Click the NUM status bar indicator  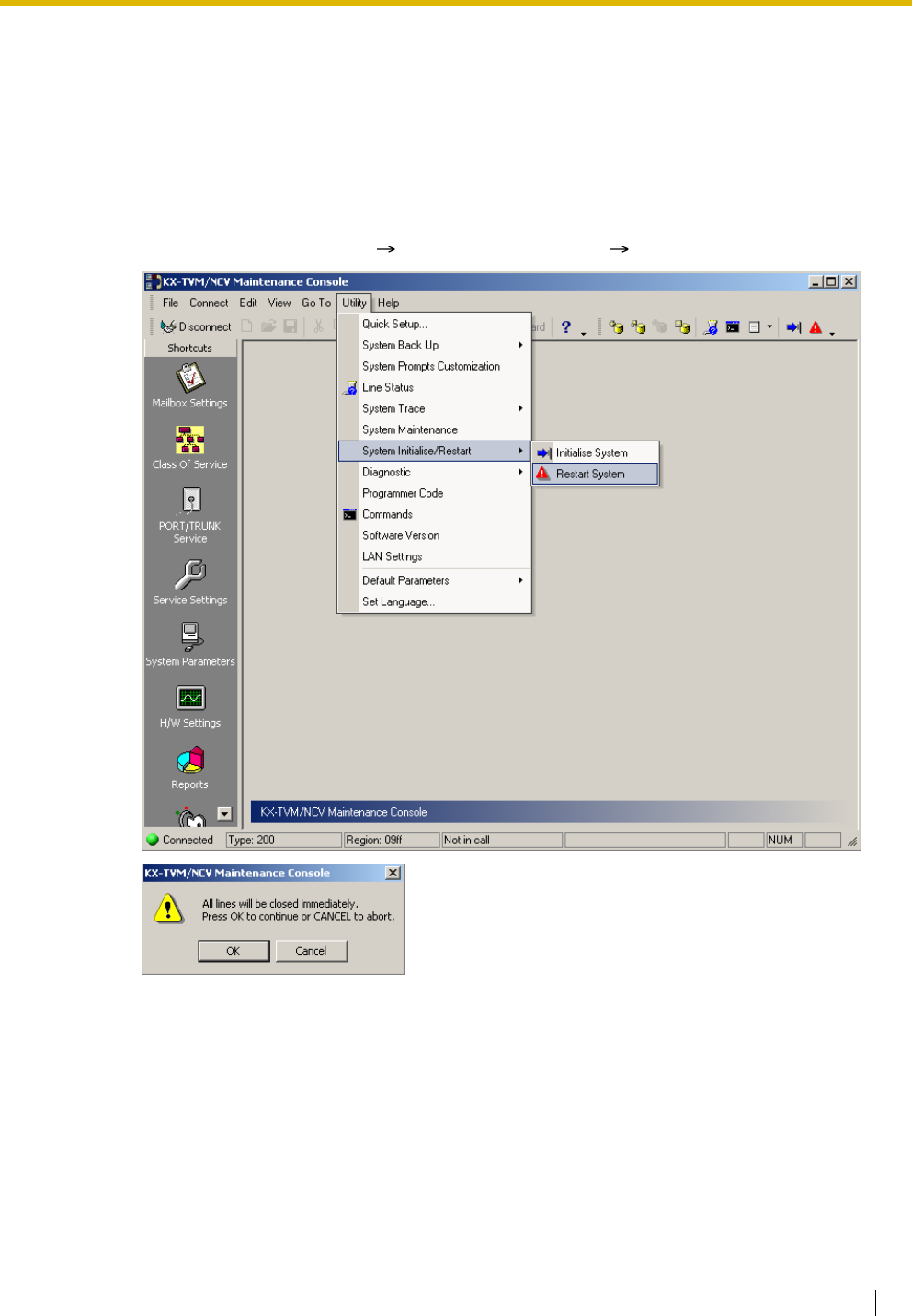click(784, 840)
